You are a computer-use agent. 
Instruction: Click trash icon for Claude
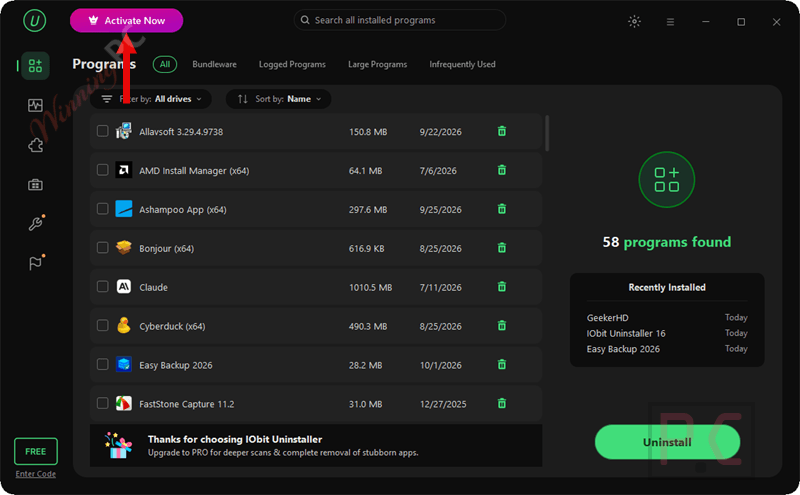(x=502, y=287)
